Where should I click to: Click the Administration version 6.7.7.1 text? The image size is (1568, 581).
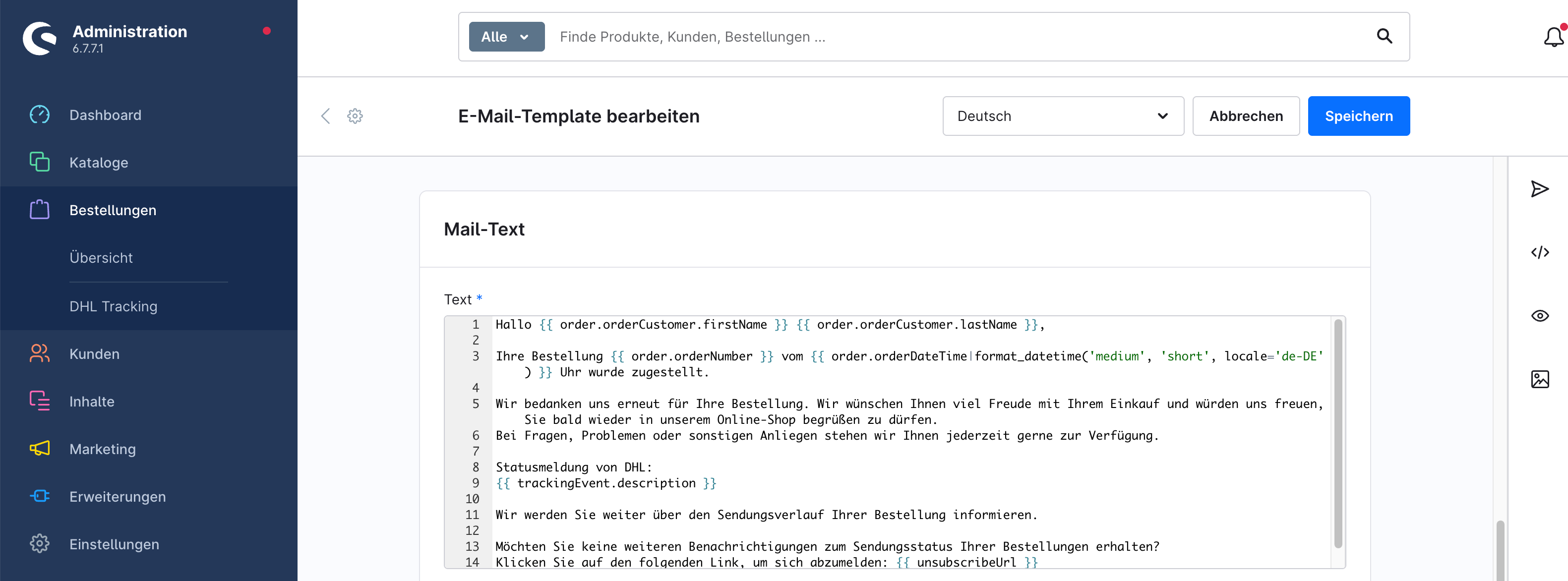click(88, 49)
